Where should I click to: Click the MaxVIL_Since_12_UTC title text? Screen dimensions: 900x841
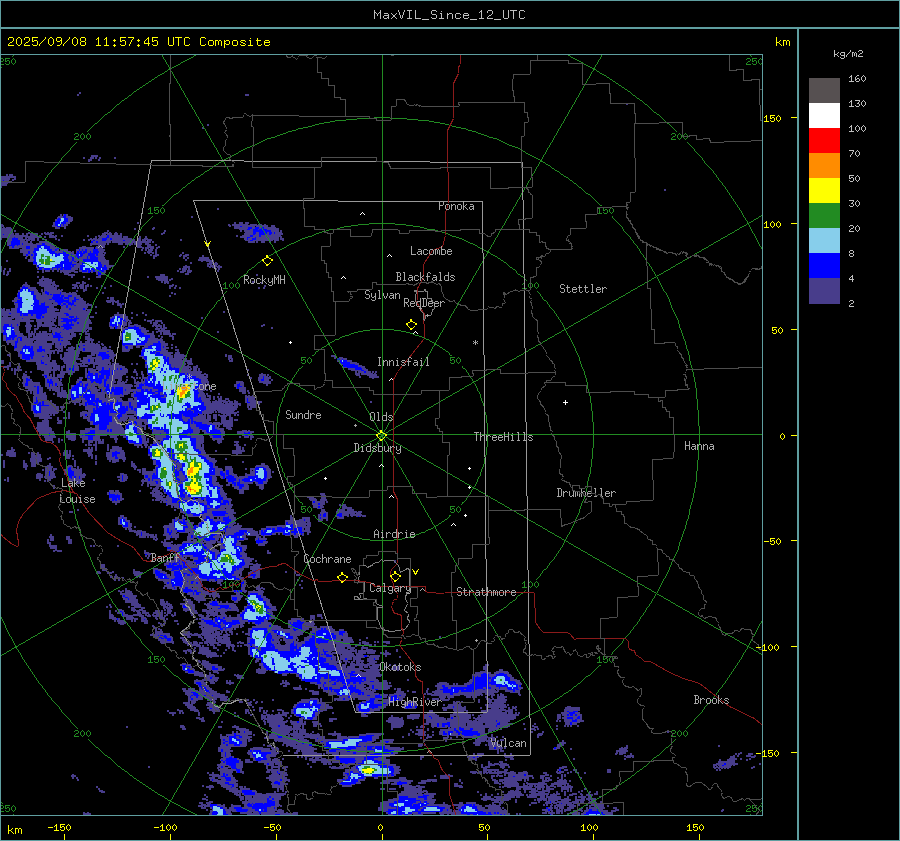point(449,15)
